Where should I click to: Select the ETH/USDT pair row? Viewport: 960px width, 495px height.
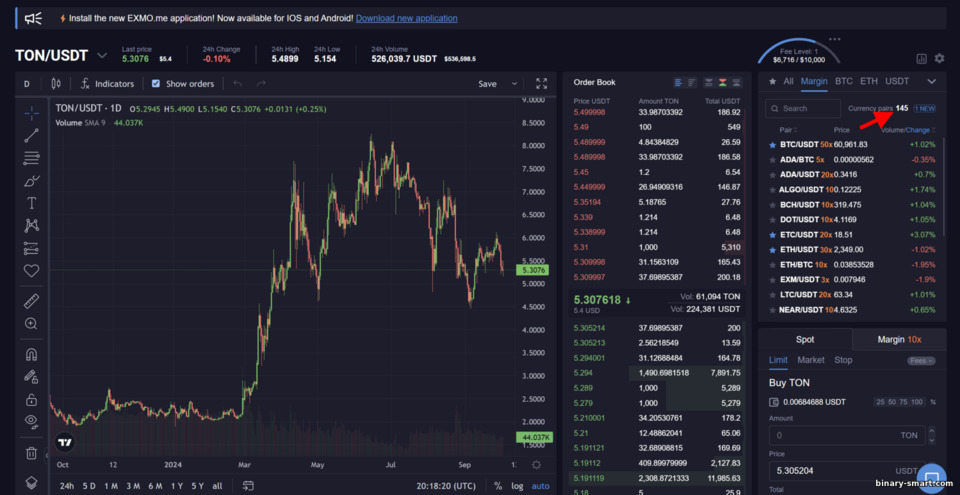tap(852, 249)
